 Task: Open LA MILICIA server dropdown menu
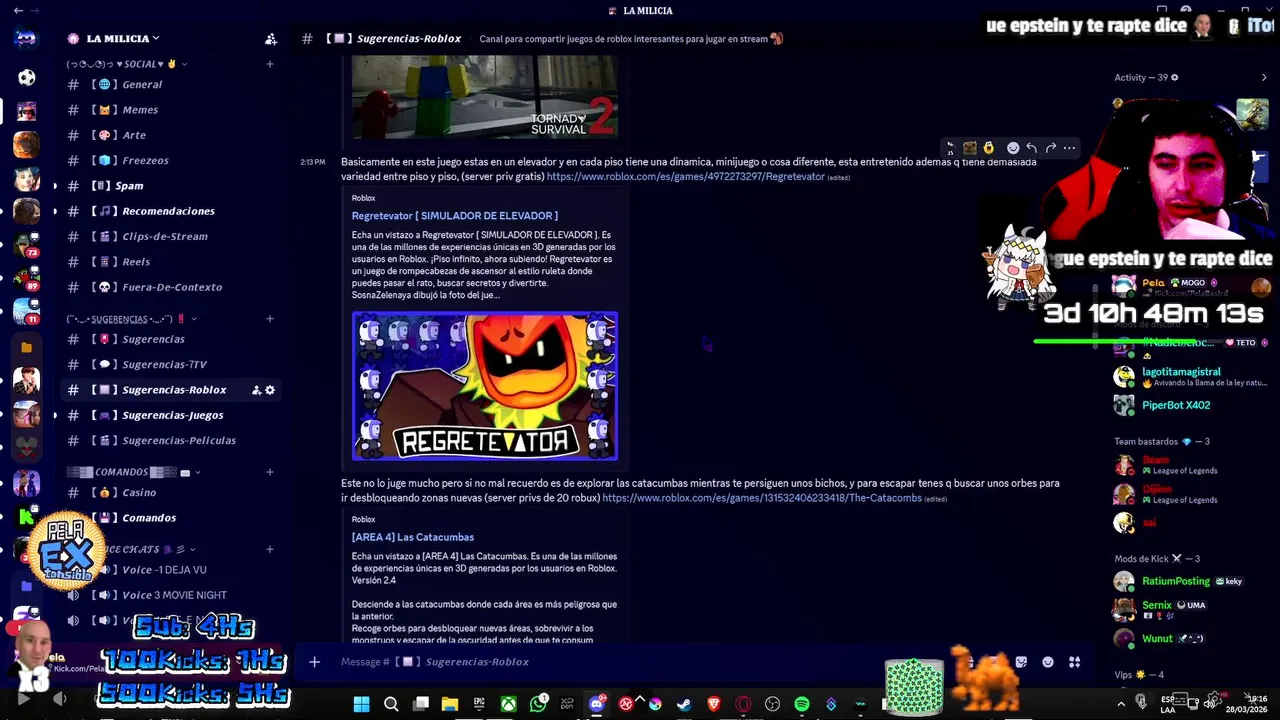pyautogui.click(x=123, y=38)
